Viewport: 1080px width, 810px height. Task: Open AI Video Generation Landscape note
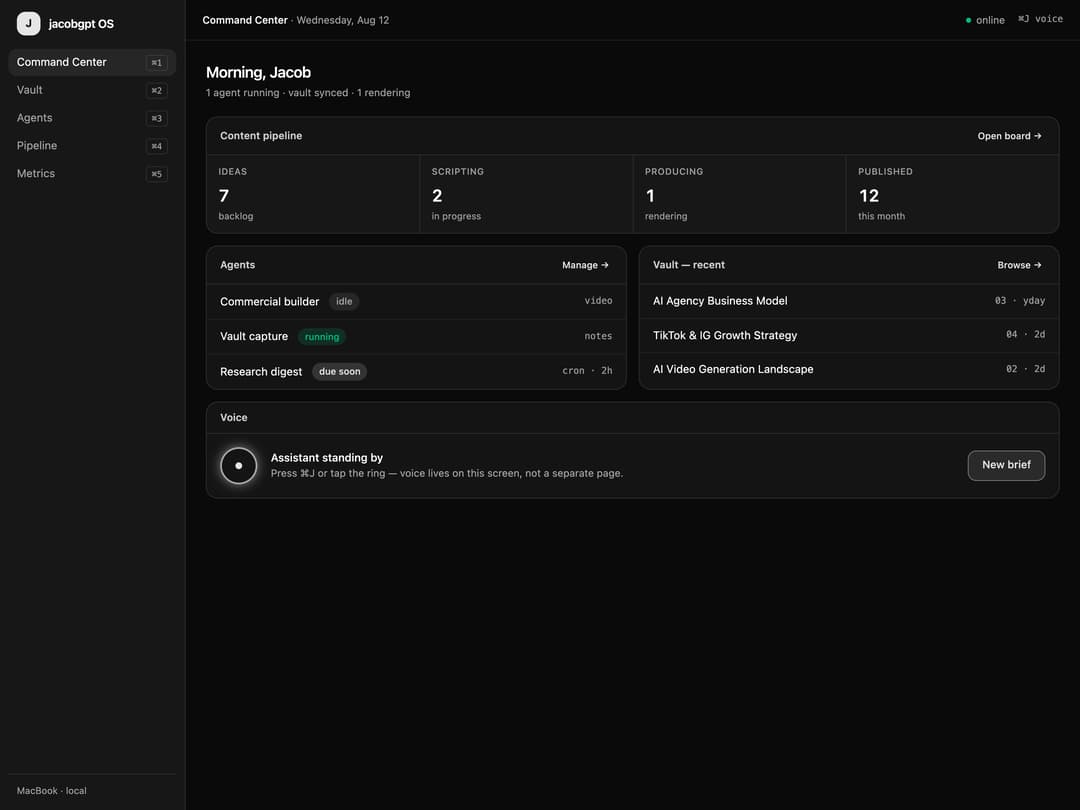coord(849,369)
